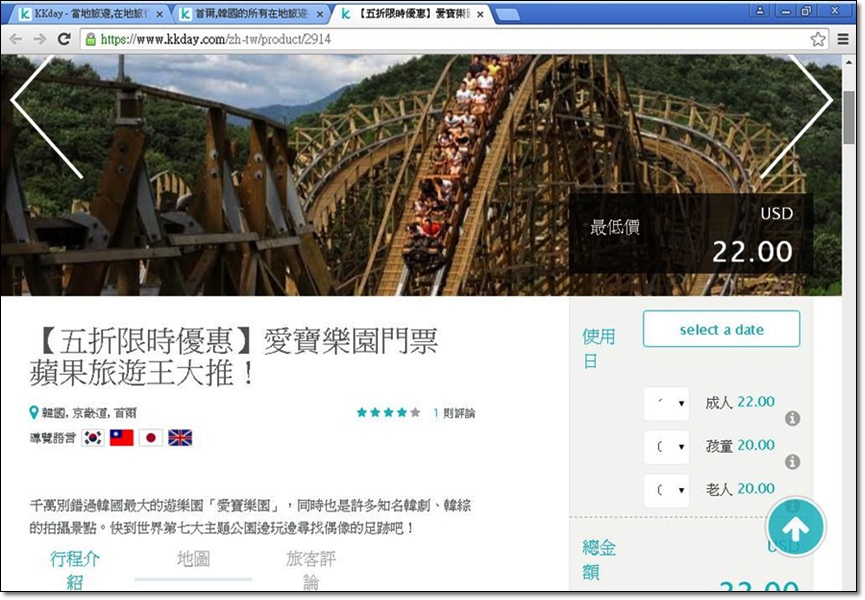Close the second 首爾 tab
Screen dimensions: 865x600
[320, 14]
